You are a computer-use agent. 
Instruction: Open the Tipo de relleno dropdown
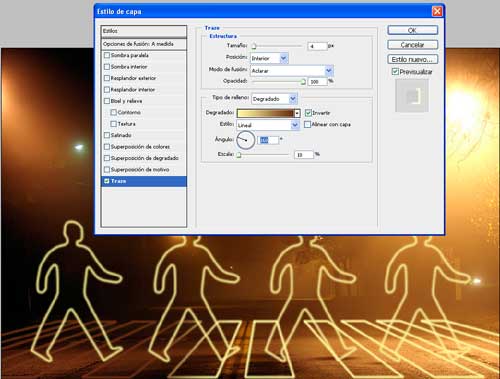293,99
